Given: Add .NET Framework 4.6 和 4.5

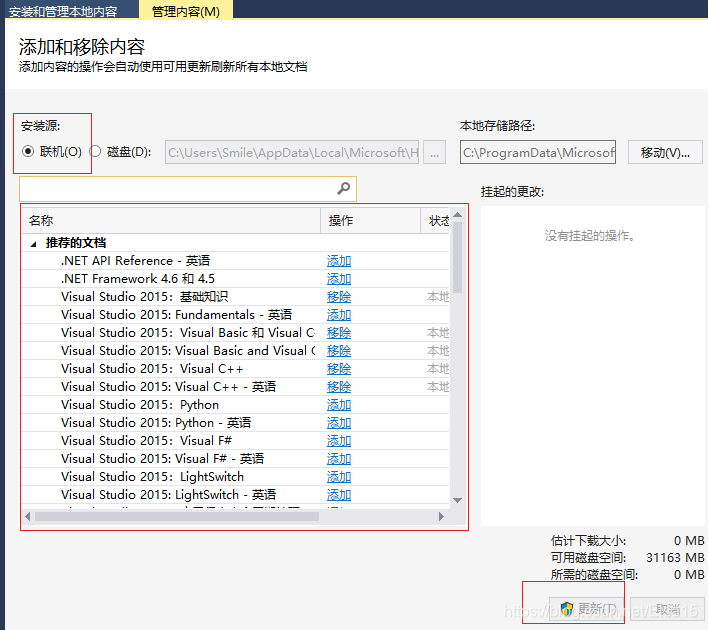Looking at the screenshot, I should tap(339, 279).
